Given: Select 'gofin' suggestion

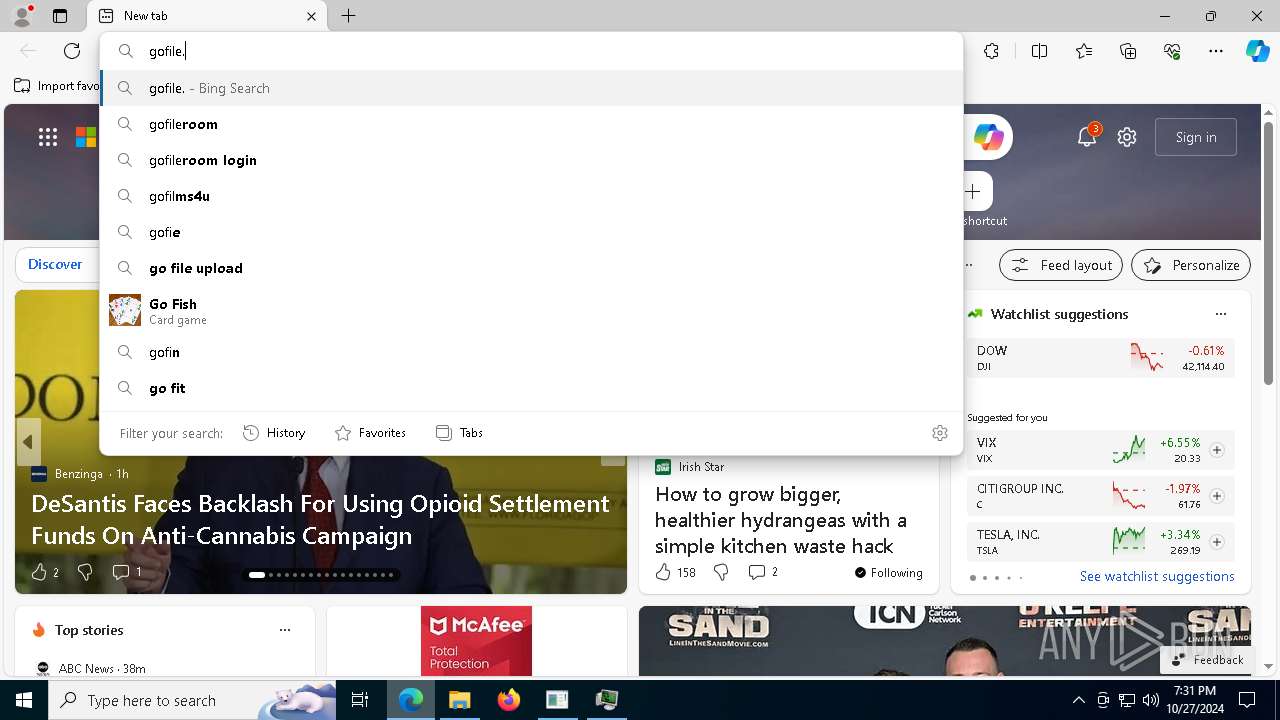Looking at the screenshot, I should [531, 352].
